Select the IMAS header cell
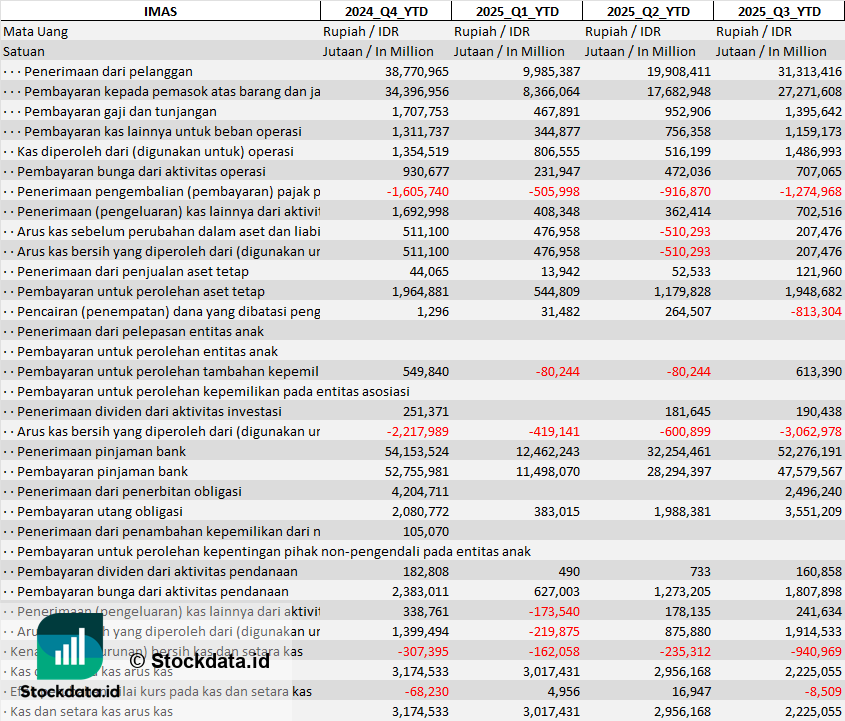Image resolution: width=845 pixels, height=721 pixels. (160, 11)
